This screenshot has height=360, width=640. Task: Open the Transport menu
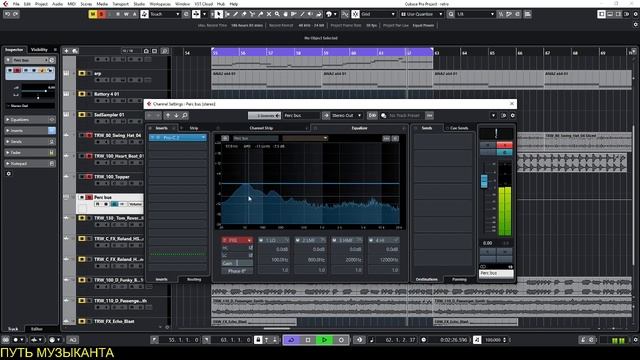point(120,4)
